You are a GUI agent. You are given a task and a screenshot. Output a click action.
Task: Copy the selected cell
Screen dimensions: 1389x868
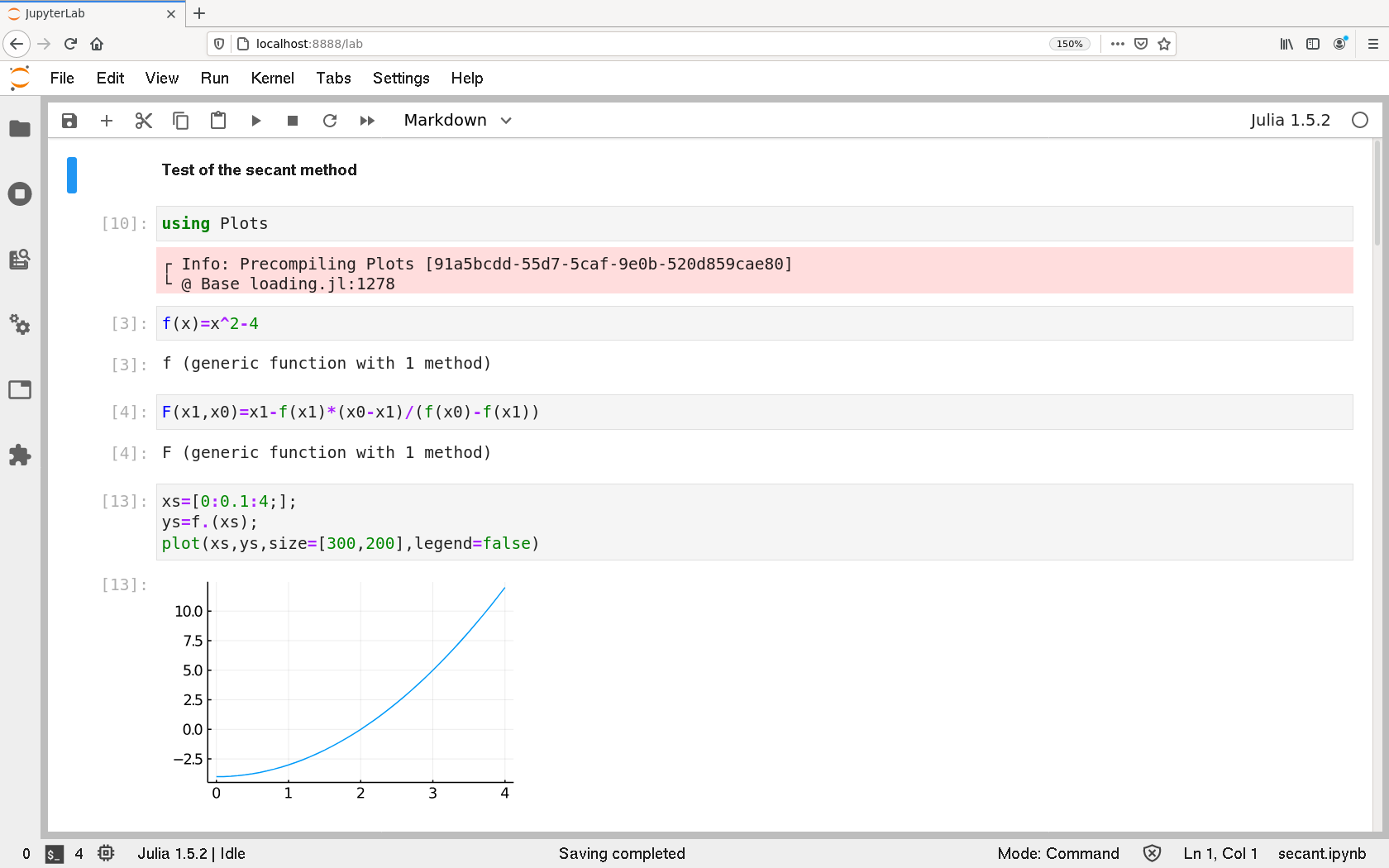(180, 121)
